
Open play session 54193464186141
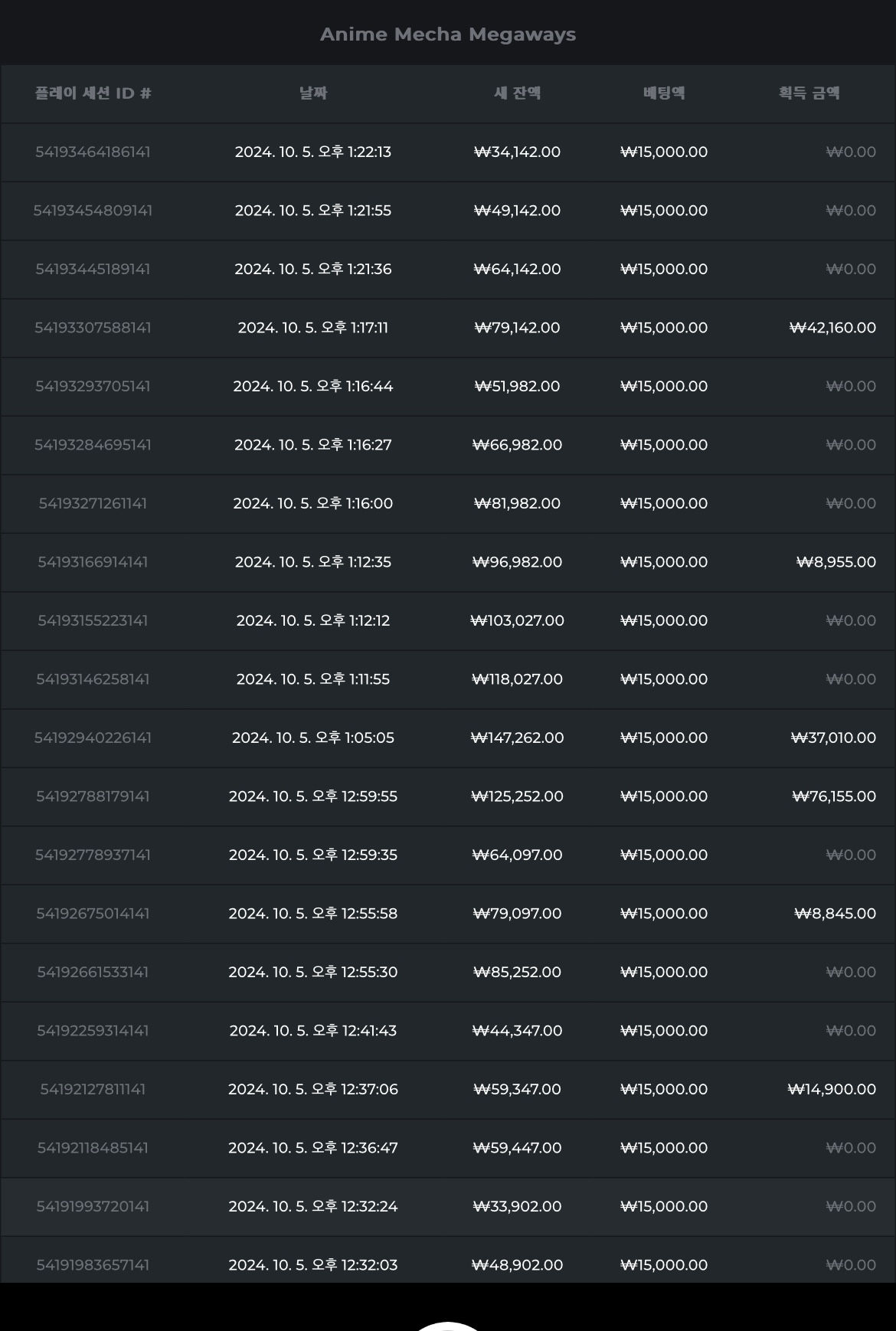[93, 152]
